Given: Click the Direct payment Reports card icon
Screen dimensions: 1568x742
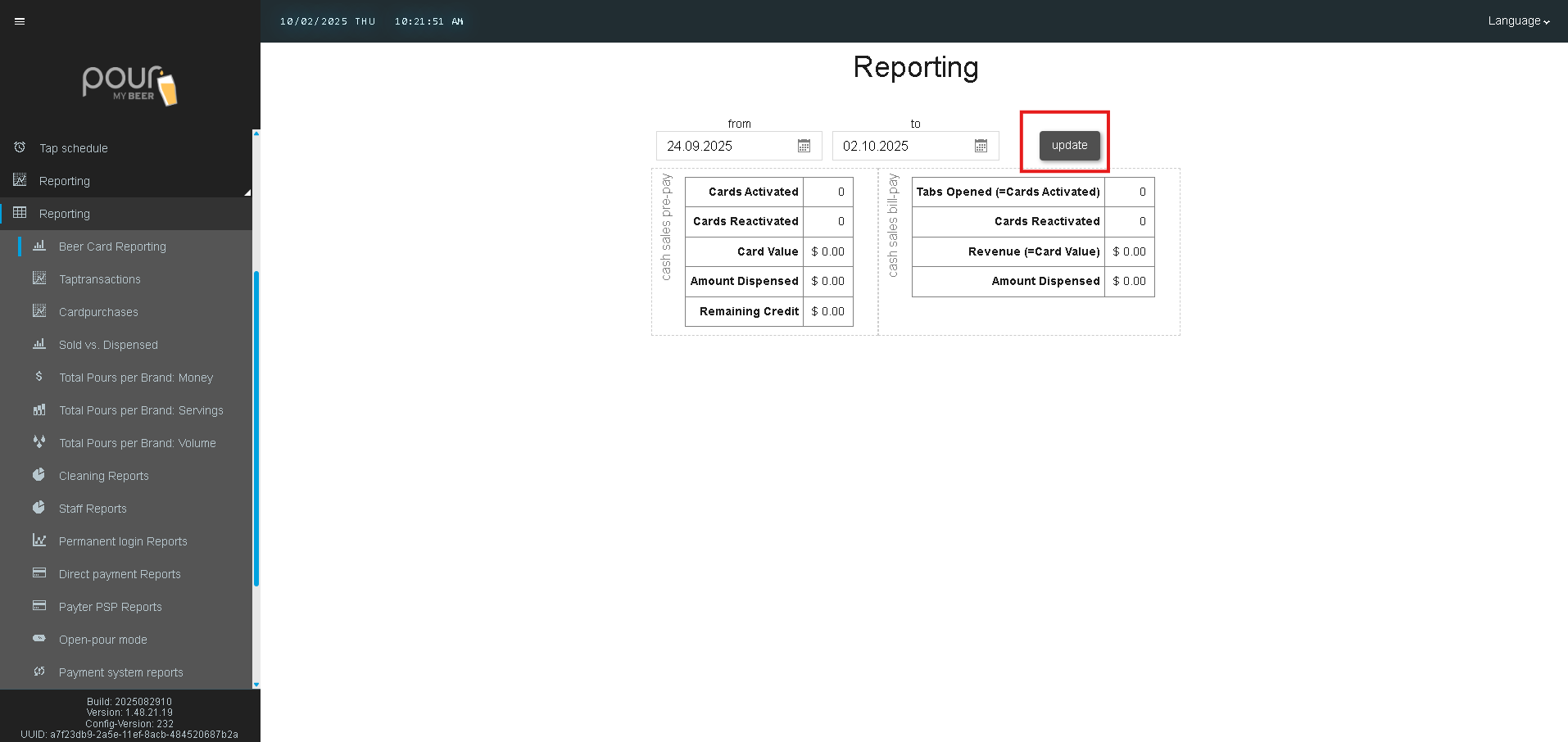Looking at the screenshot, I should point(39,573).
